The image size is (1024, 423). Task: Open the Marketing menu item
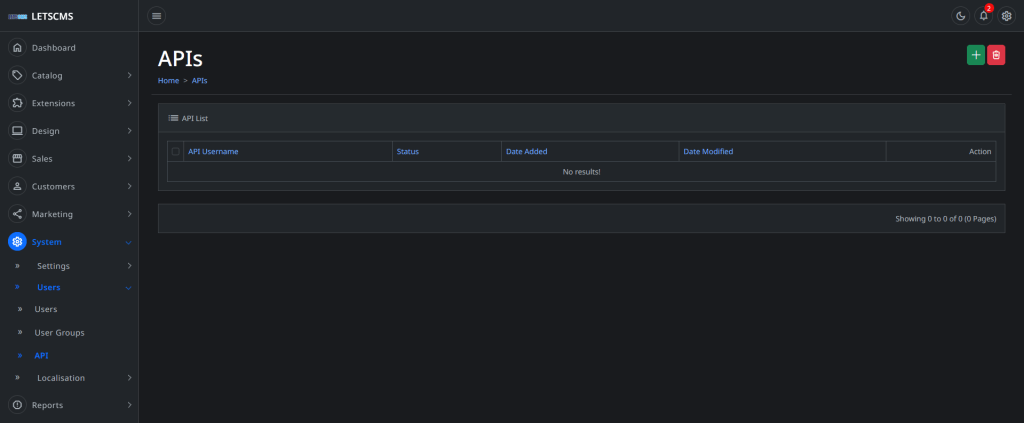[52, 214]
